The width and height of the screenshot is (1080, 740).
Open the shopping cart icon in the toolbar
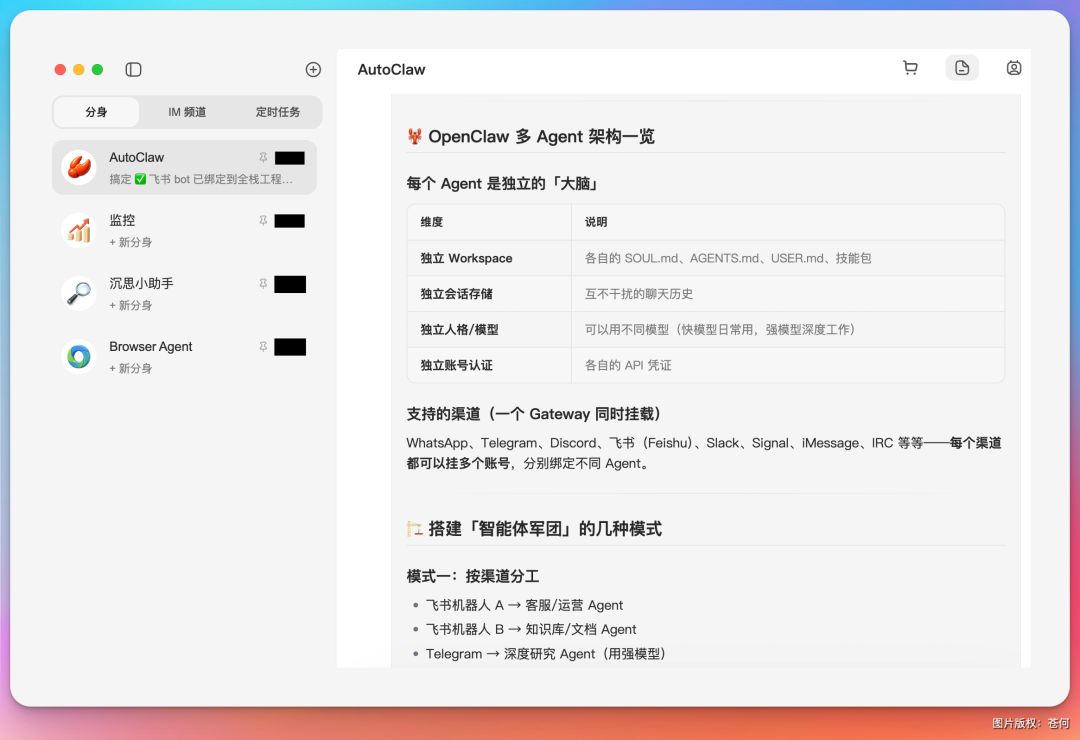click(x=910, y=67)
